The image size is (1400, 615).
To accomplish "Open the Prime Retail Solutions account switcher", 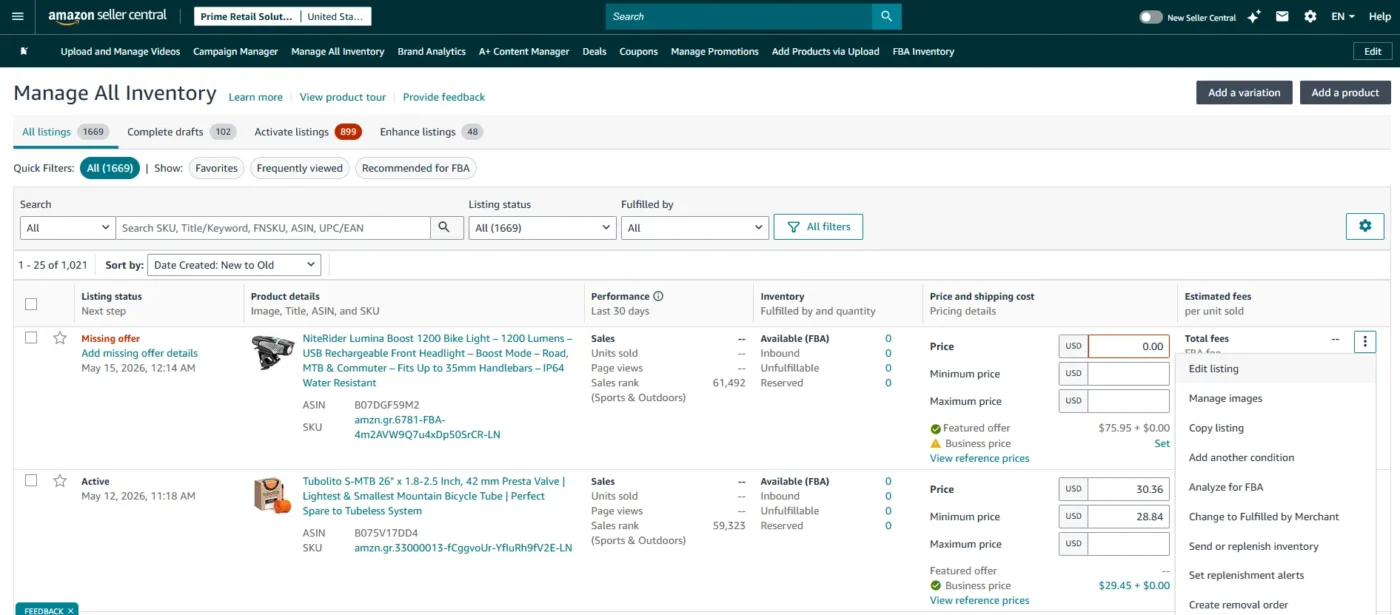I will pos(283,17).
